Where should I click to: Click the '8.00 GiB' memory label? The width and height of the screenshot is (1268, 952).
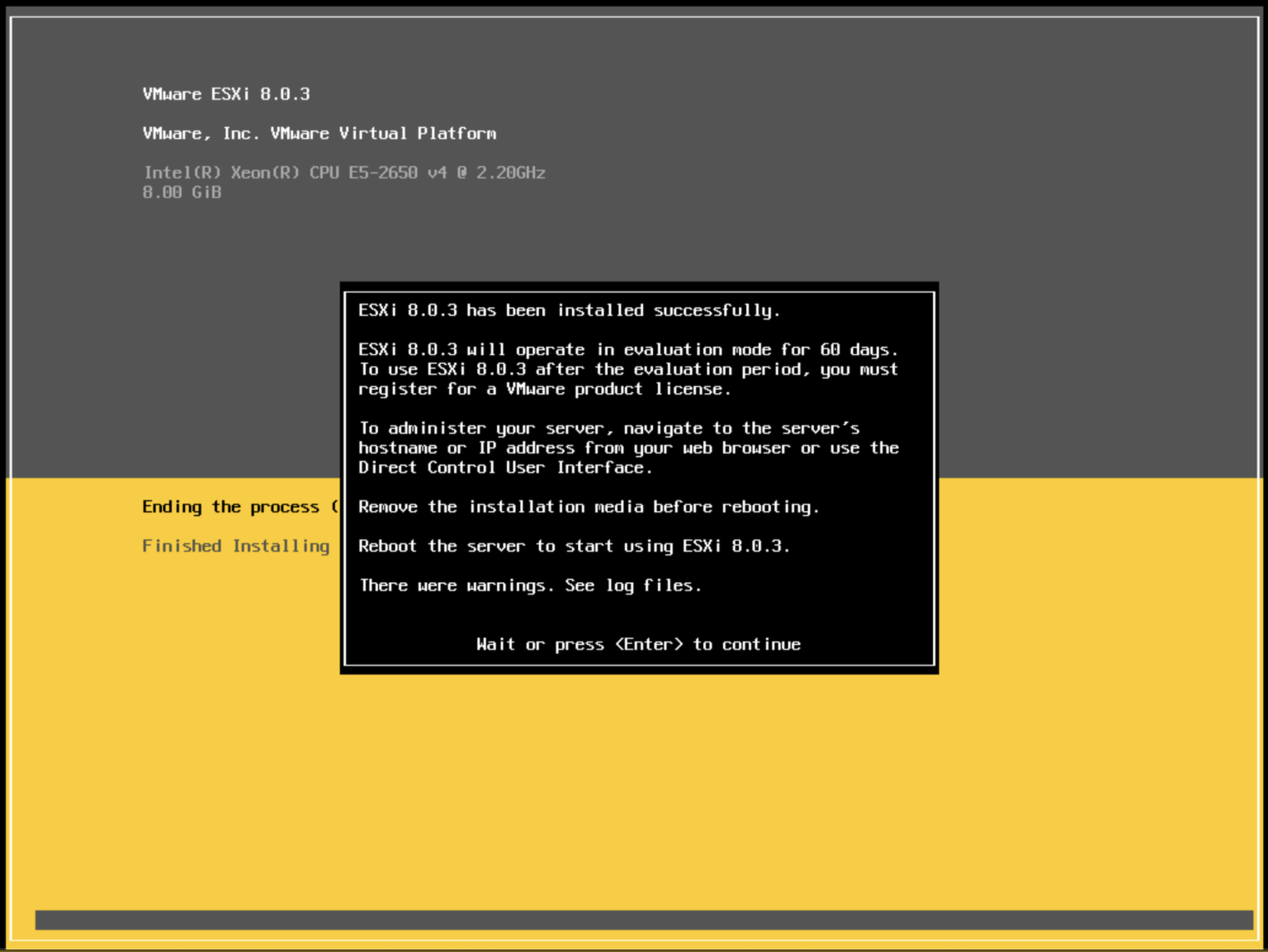[182, 192]
